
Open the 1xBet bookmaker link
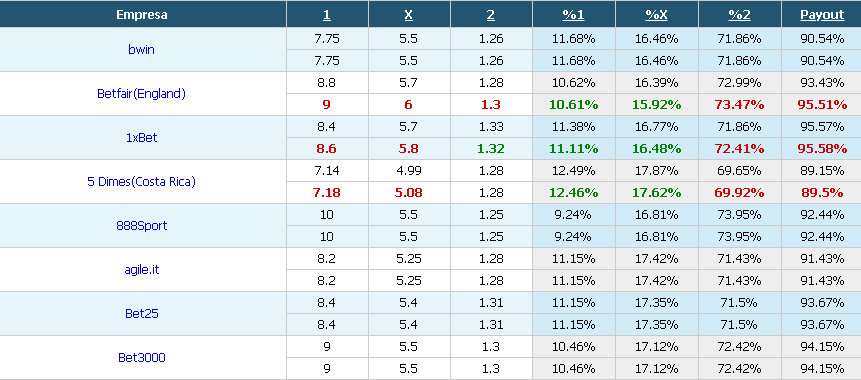point(141,137)
